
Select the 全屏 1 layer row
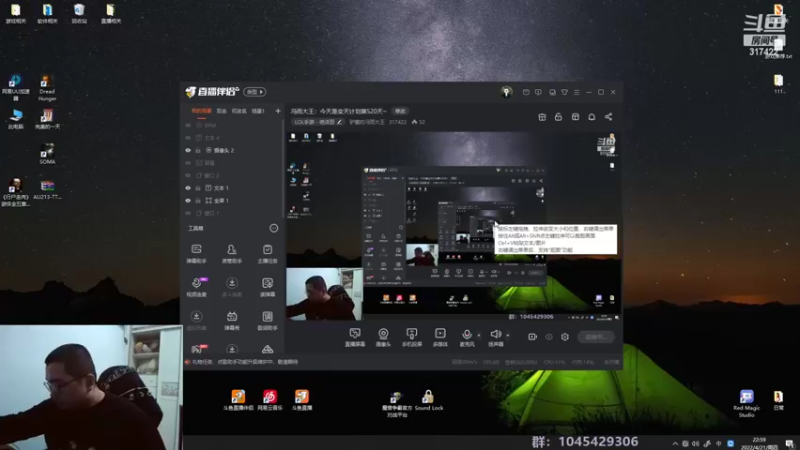233,201
